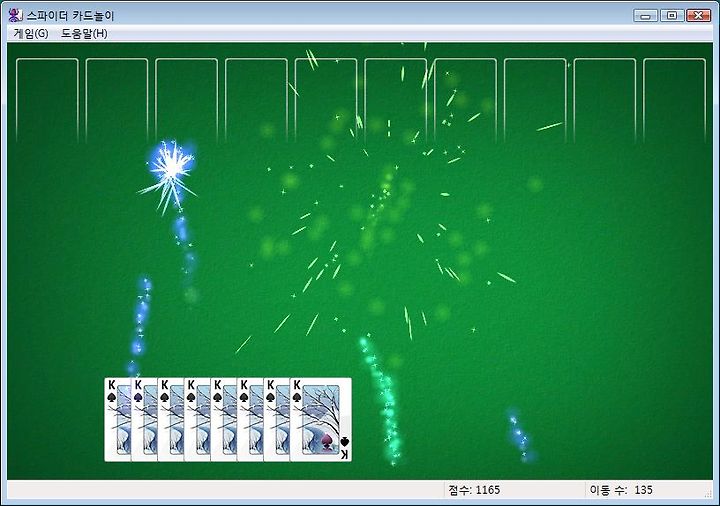Viewport: 720px width, 506px height.
Task: Click the move count 이동 수: 135
Action: (621, 490)
